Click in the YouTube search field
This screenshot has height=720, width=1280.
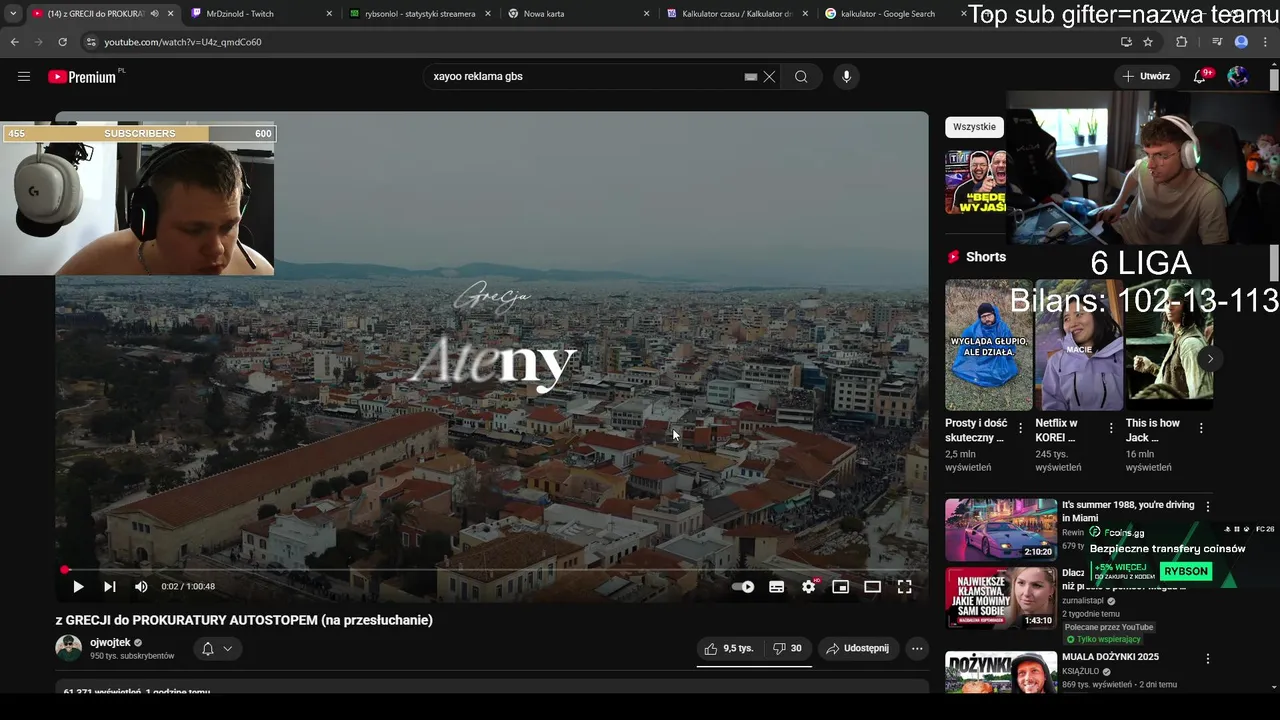click(585, 77)
